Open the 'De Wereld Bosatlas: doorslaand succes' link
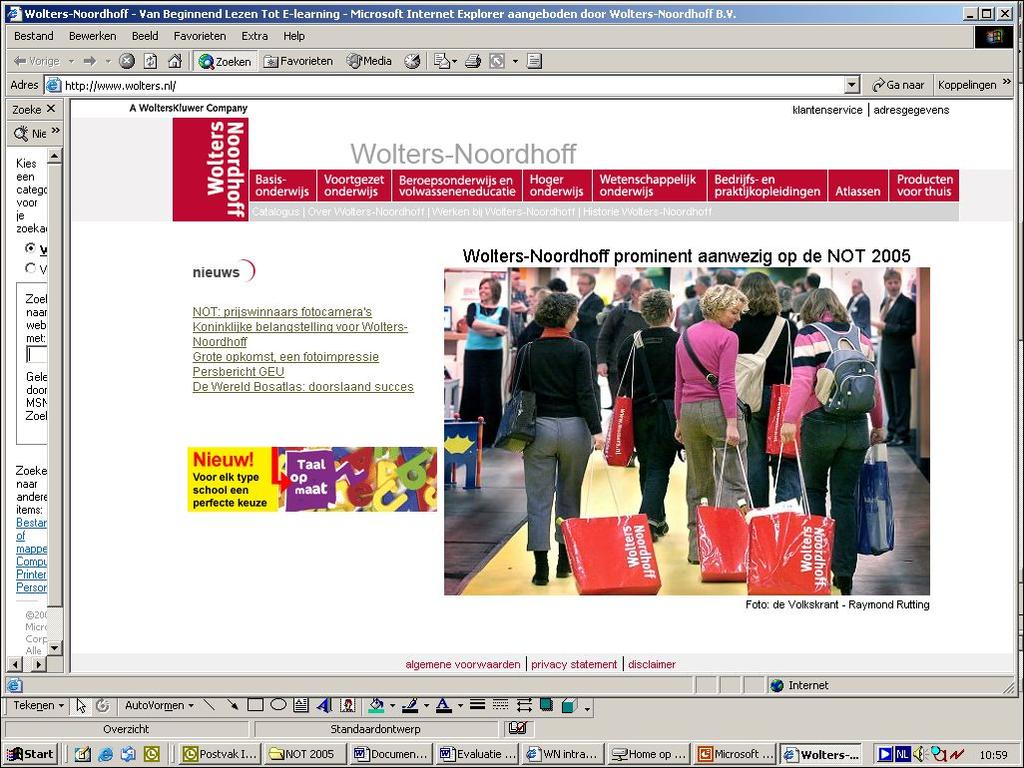This screenshot has width=1024, height=768. click(x=303, y=387)
